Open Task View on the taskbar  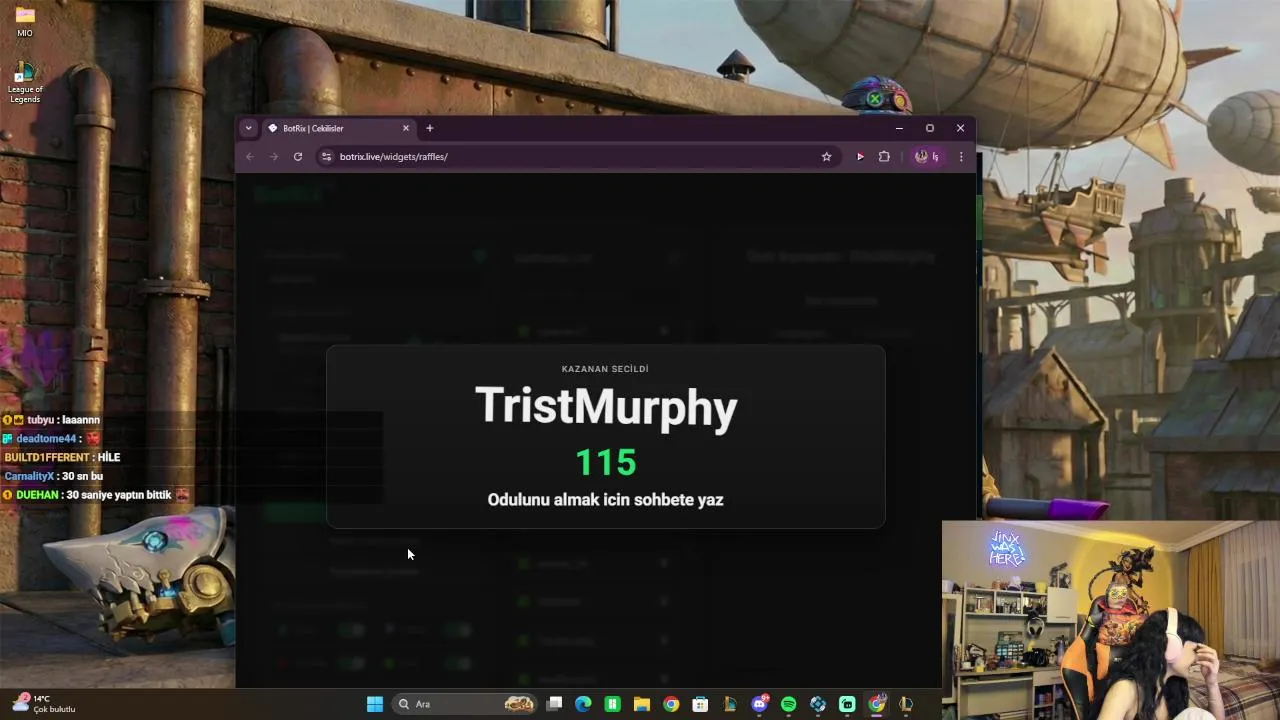[555, 704]
